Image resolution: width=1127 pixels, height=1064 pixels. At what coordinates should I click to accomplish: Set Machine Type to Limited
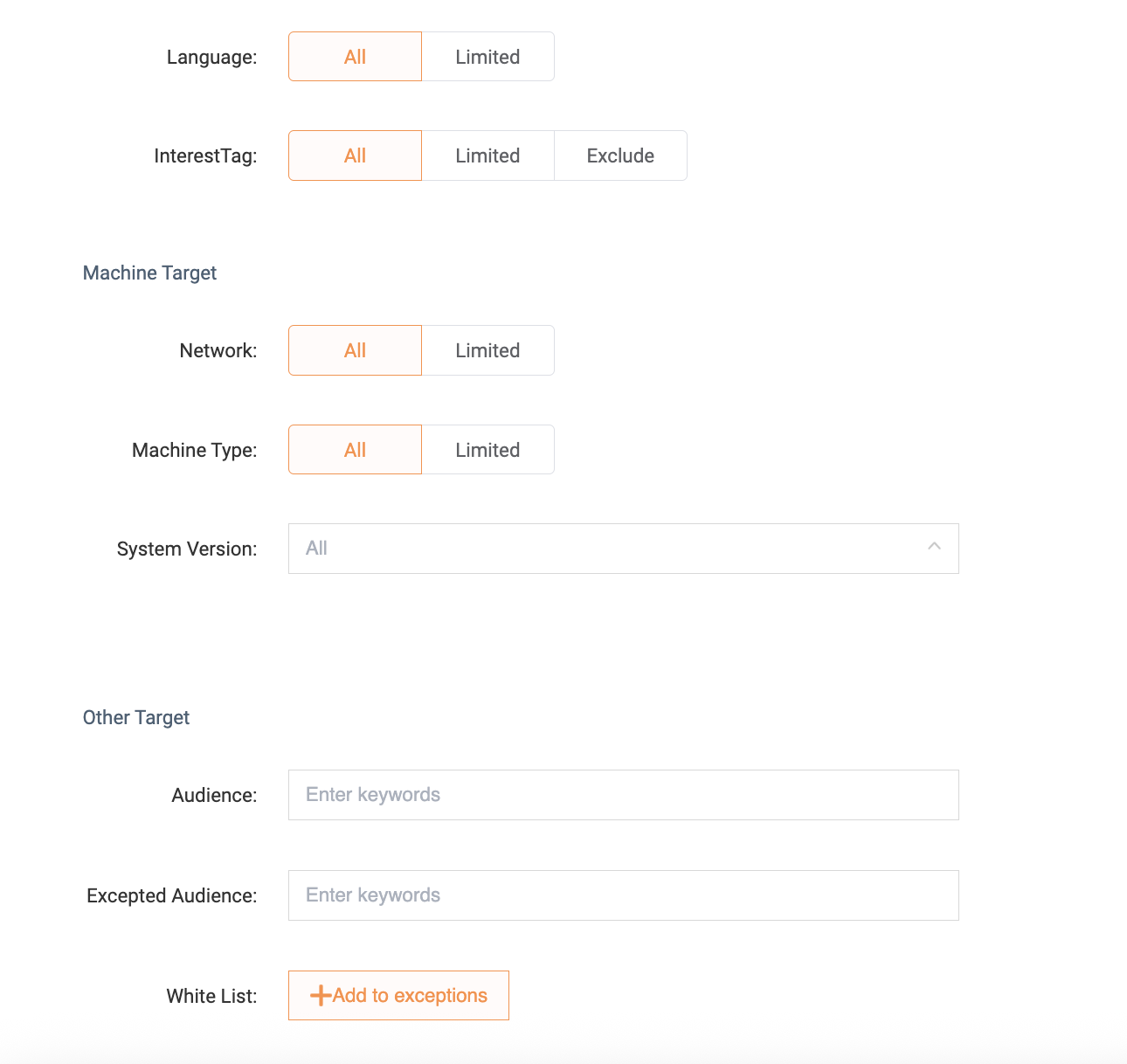pyautogui.click(x=487, y=450)
